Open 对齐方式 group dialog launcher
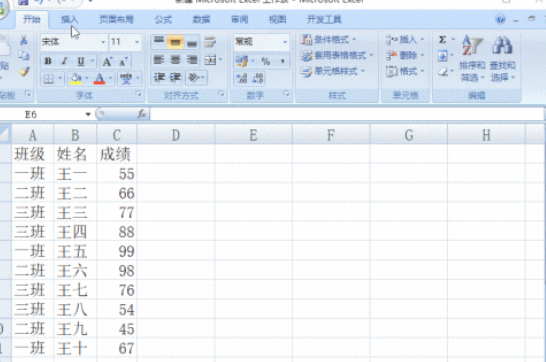This screenshot has height=362, width=546. pyautogui.click(x=221, y=93)
